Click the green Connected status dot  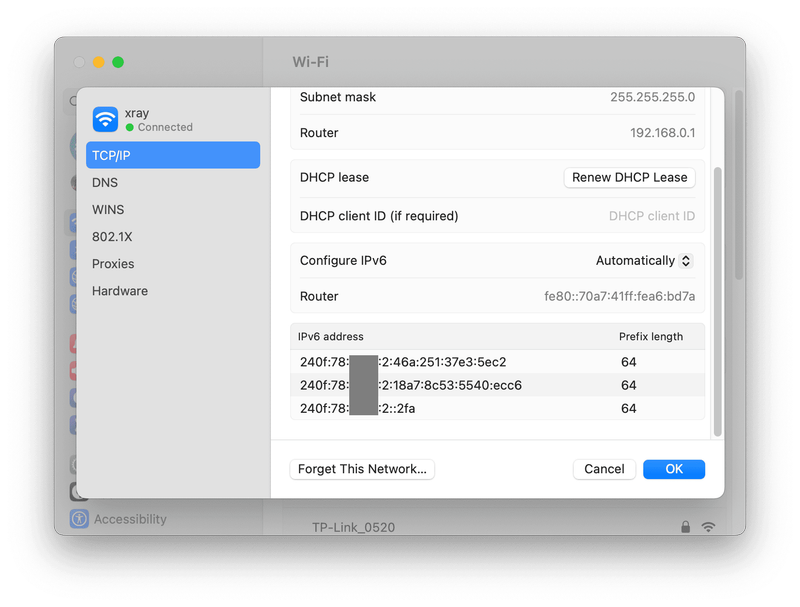[130, 128]
